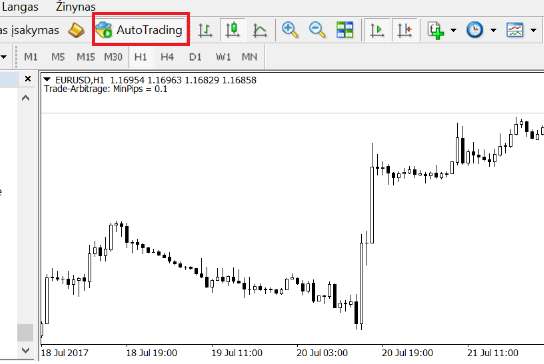Switch chart to bar chart view
This screenshot has height=364, width=544.
pyautogui.click(x=205, y=30)
